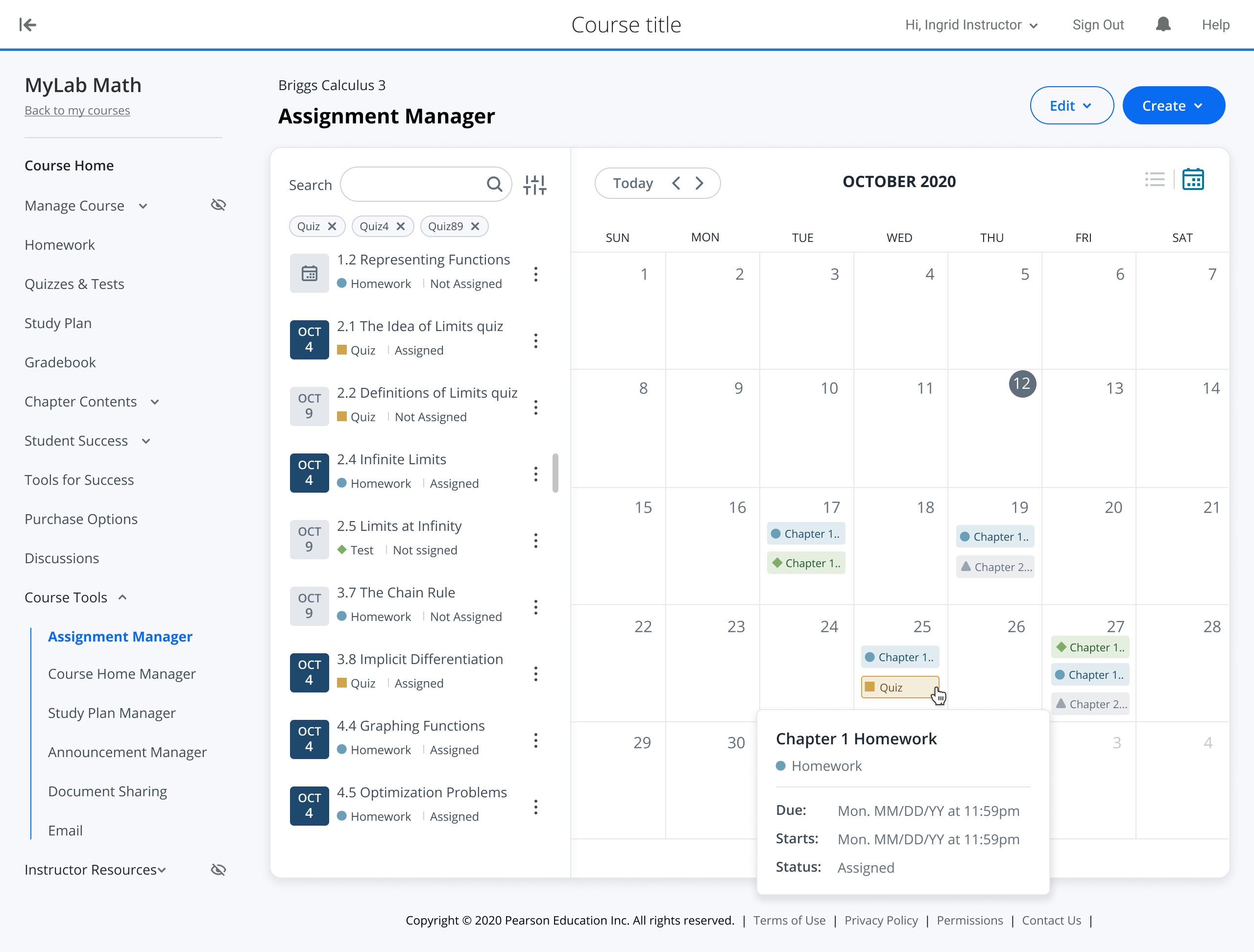Switch to calendar view icon
This screenshot has height=952, width=1254.
[x=1193, y=180]
